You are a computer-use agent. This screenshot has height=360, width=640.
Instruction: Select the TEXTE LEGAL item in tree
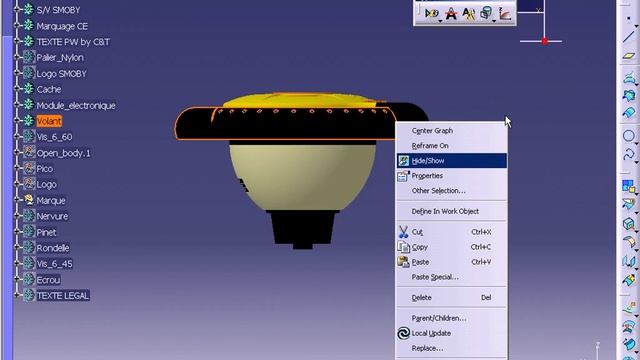pyautogui.click(x=62, y=296)
